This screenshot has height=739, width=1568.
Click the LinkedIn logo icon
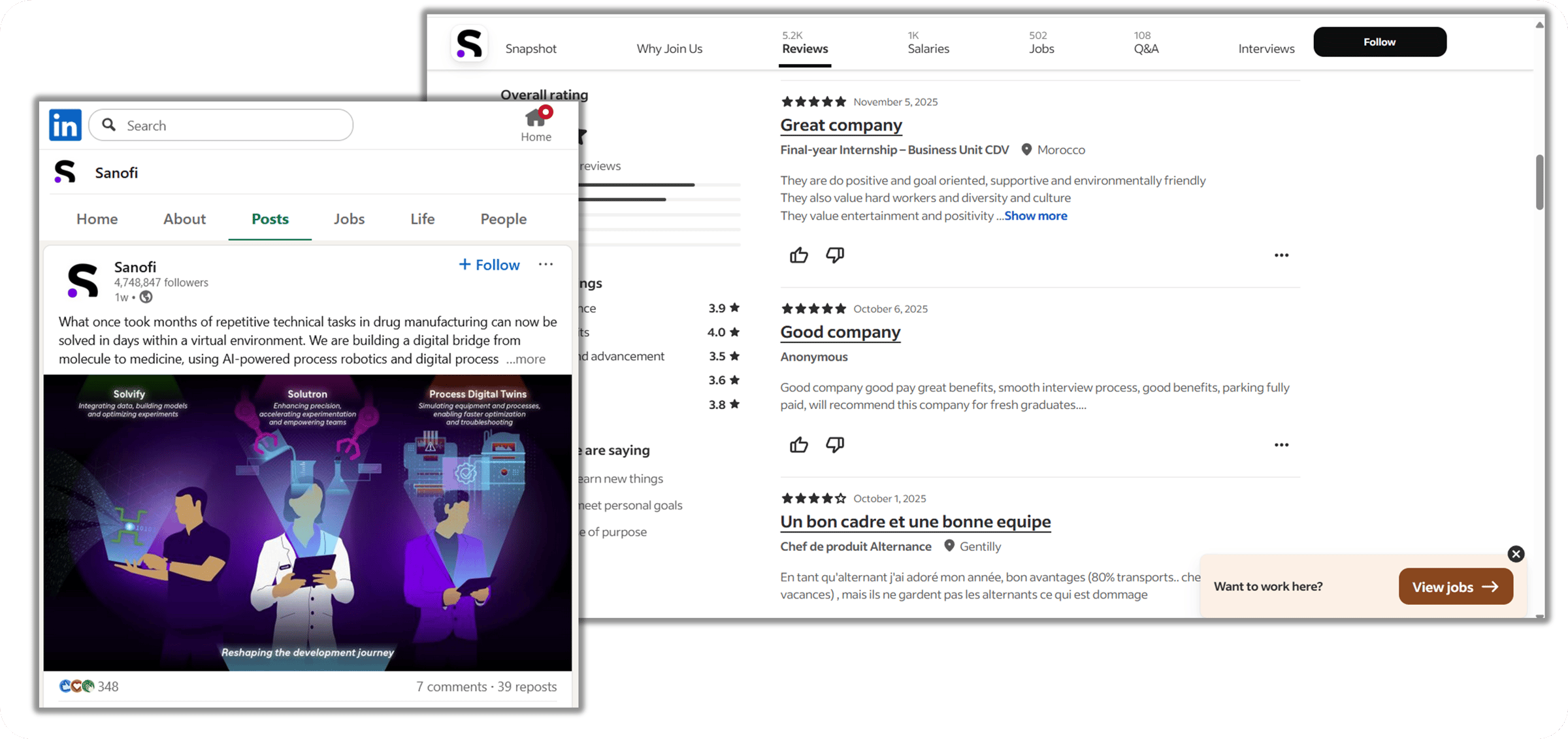click(x=65, y=125)
